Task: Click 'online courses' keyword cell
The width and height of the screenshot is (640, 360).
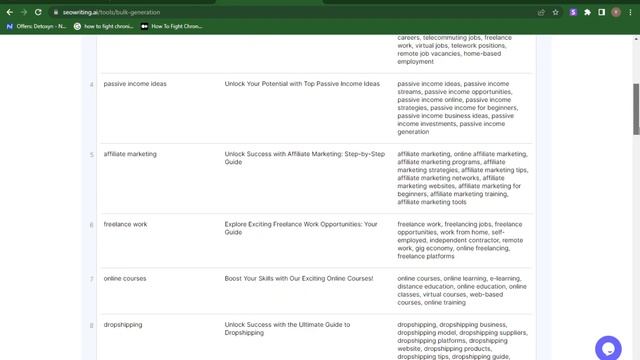Action: (125, 278)
